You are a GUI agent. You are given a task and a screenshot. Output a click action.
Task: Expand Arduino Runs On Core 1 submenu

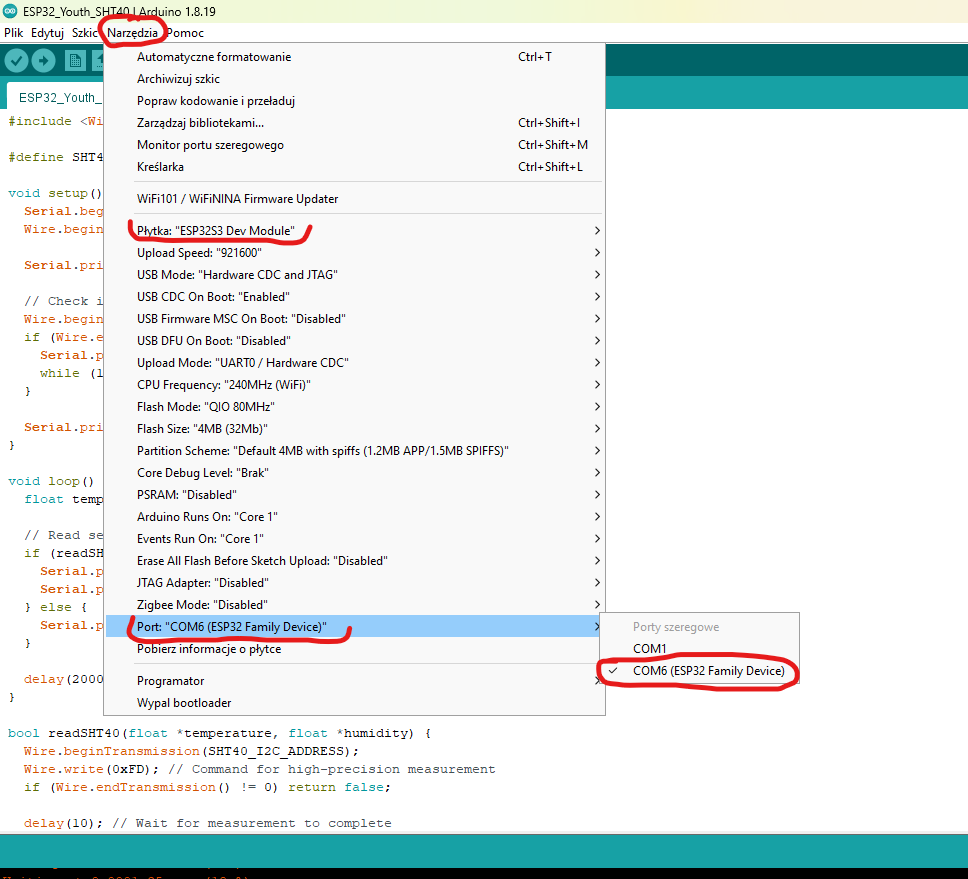tap(354, 517)
